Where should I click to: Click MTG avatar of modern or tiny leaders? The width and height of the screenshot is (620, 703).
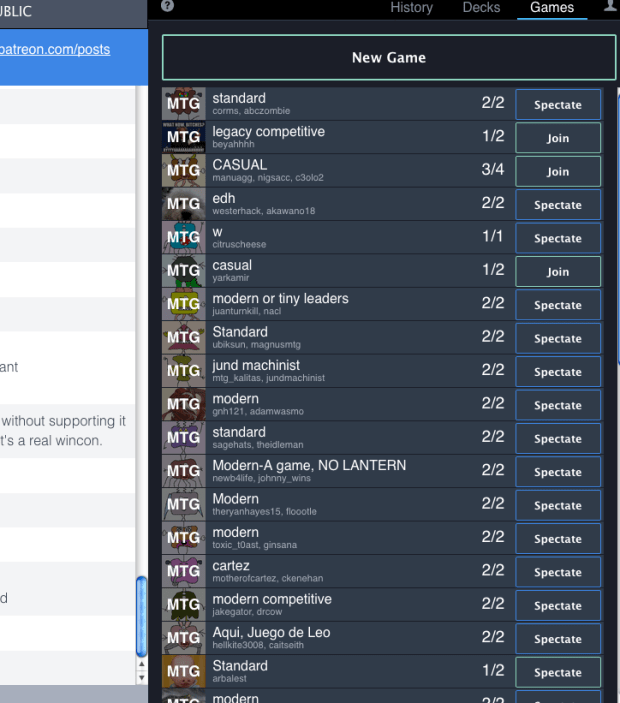click(x=184, y=304)
